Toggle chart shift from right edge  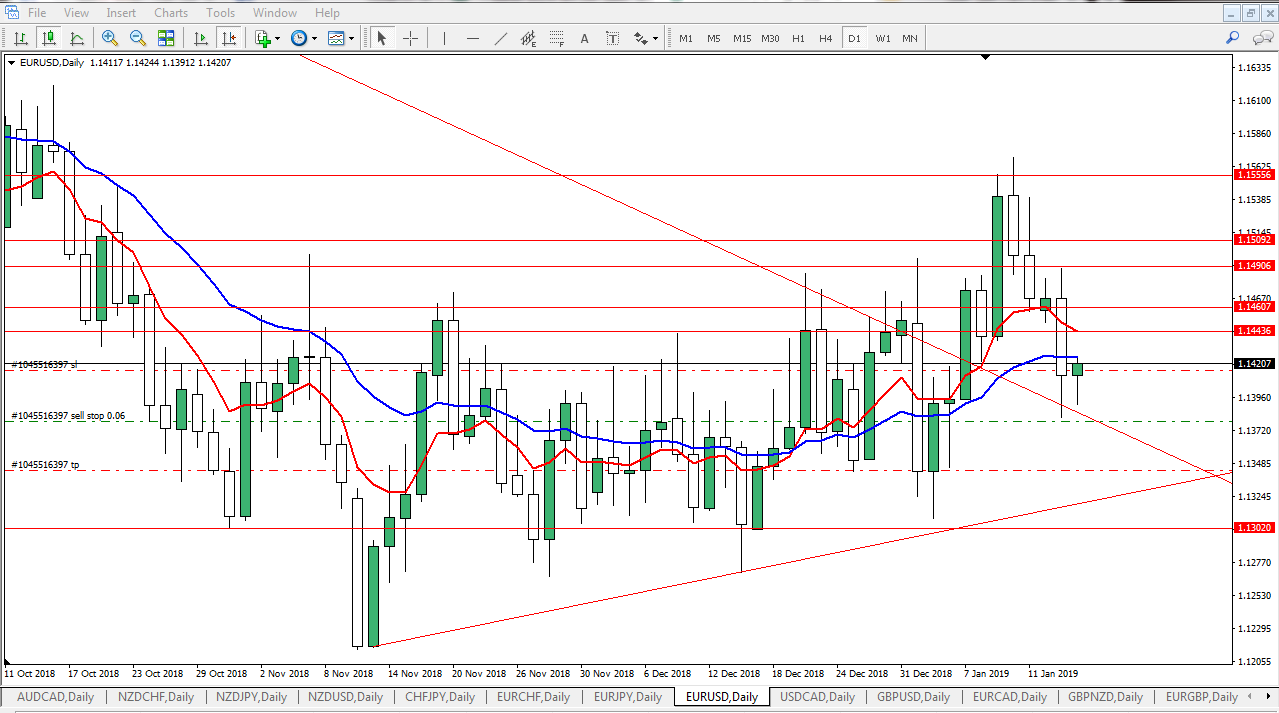[x=229, y=38]
